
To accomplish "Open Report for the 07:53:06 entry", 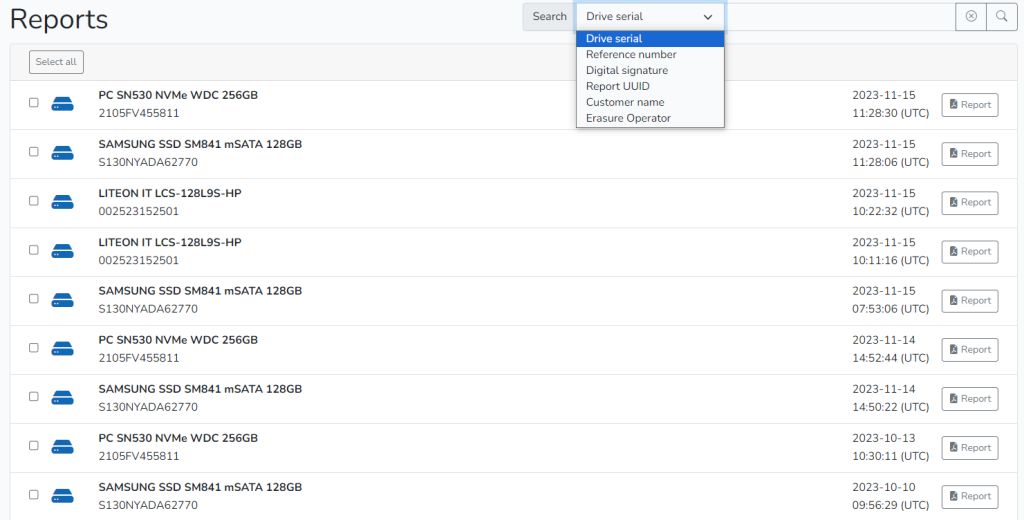I will [970, 301].
